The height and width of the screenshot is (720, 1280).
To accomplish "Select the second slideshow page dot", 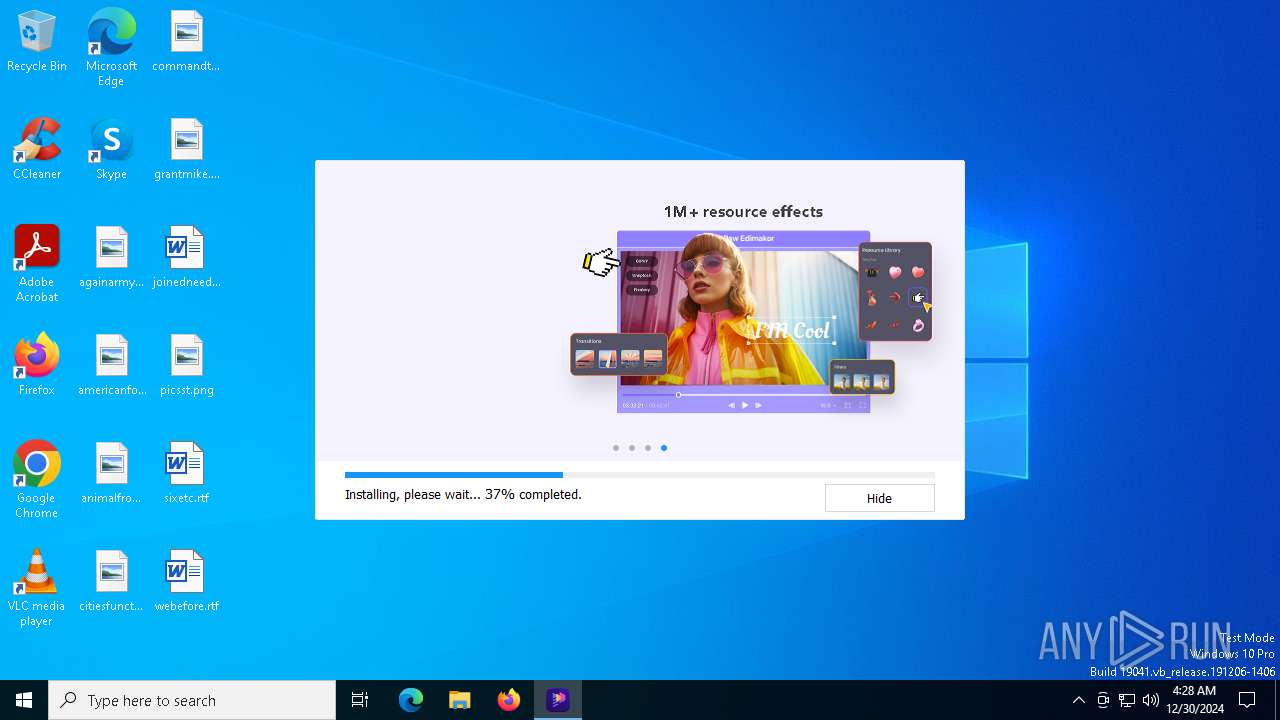I will click(632, 448).
